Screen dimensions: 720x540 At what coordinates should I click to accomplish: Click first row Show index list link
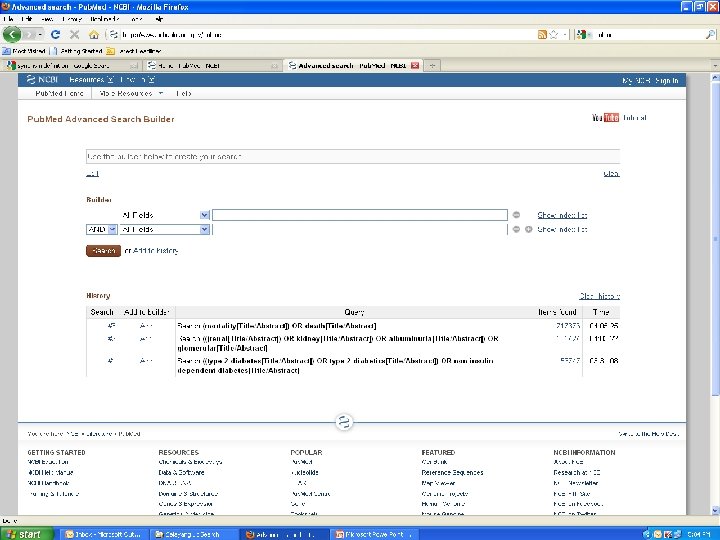coord(562,215)
